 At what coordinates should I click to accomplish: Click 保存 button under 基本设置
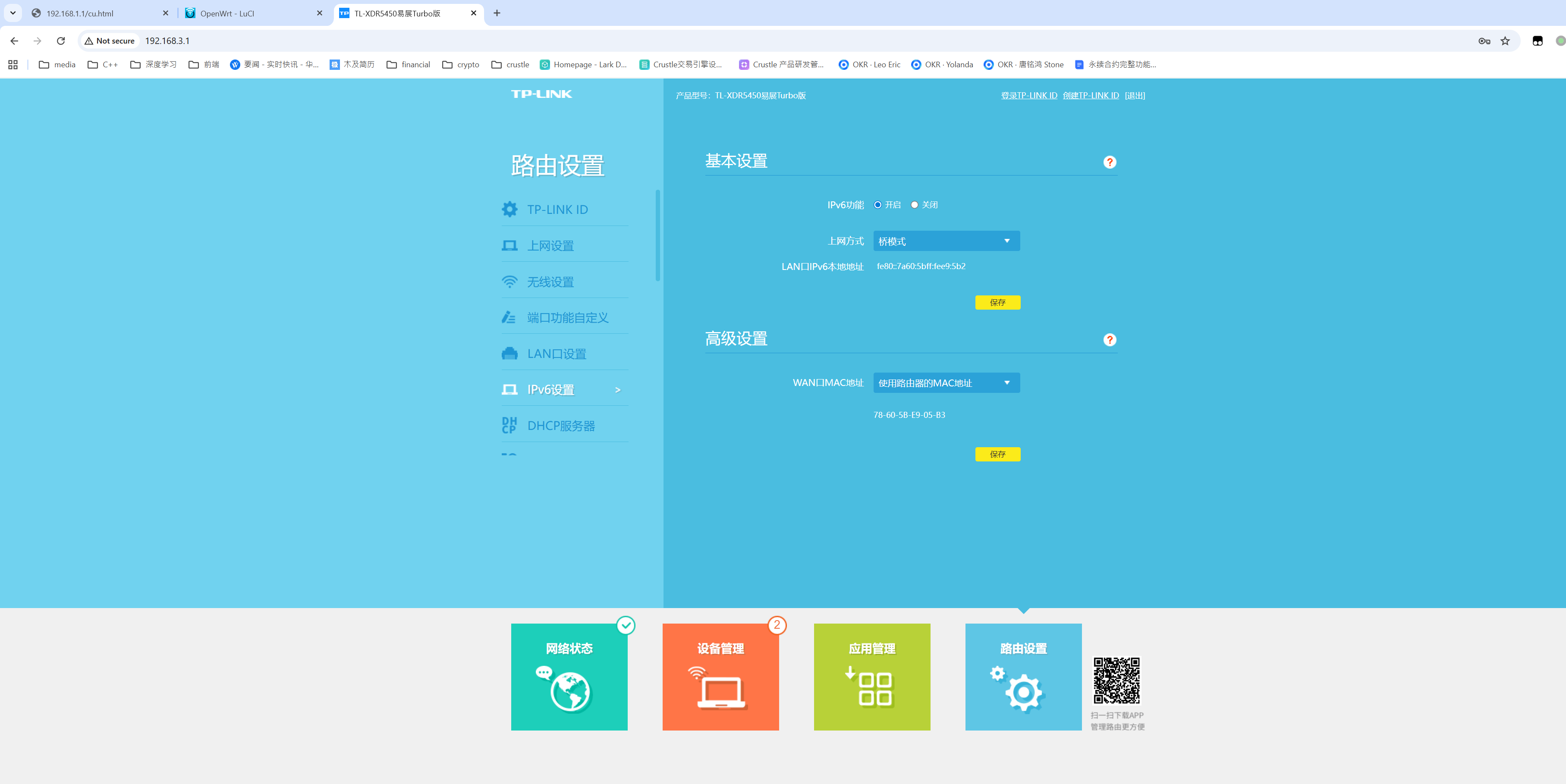[x=997, y=303]
